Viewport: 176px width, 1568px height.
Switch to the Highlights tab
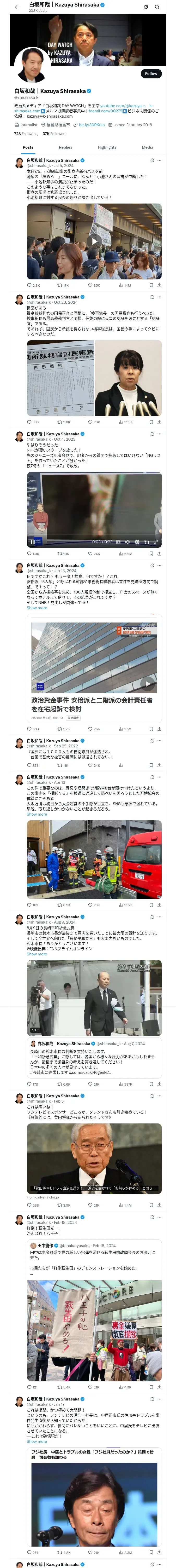point(107,147)
